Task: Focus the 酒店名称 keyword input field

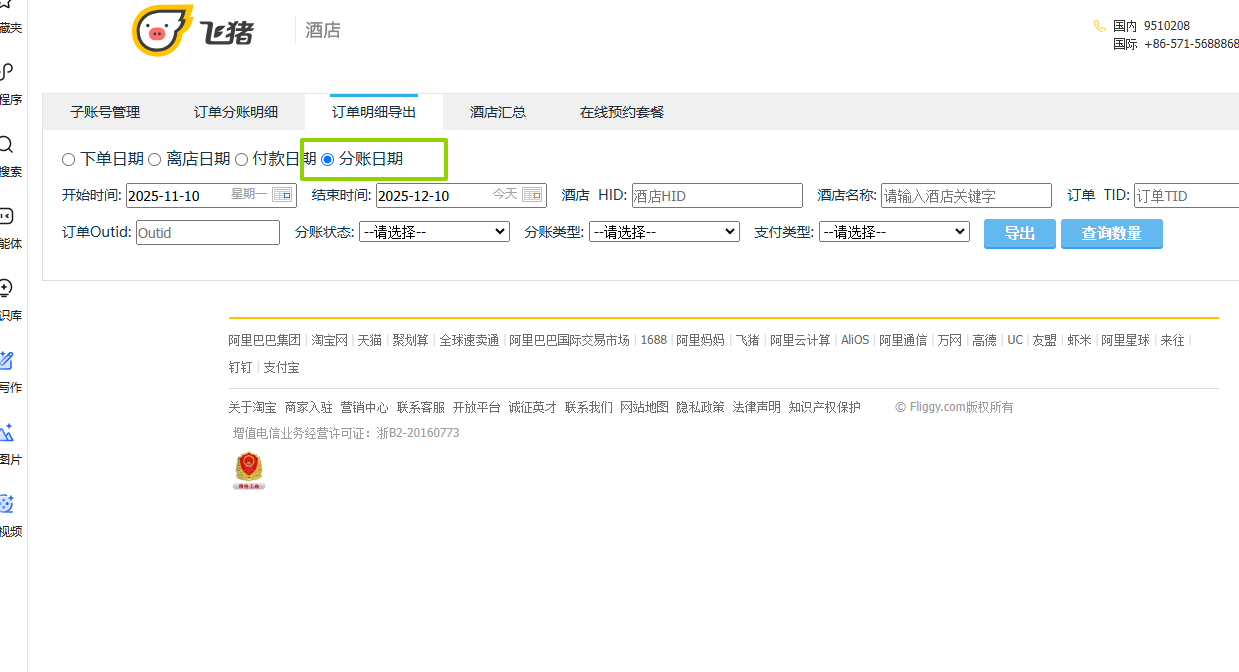Action: [x=965, y=196]
